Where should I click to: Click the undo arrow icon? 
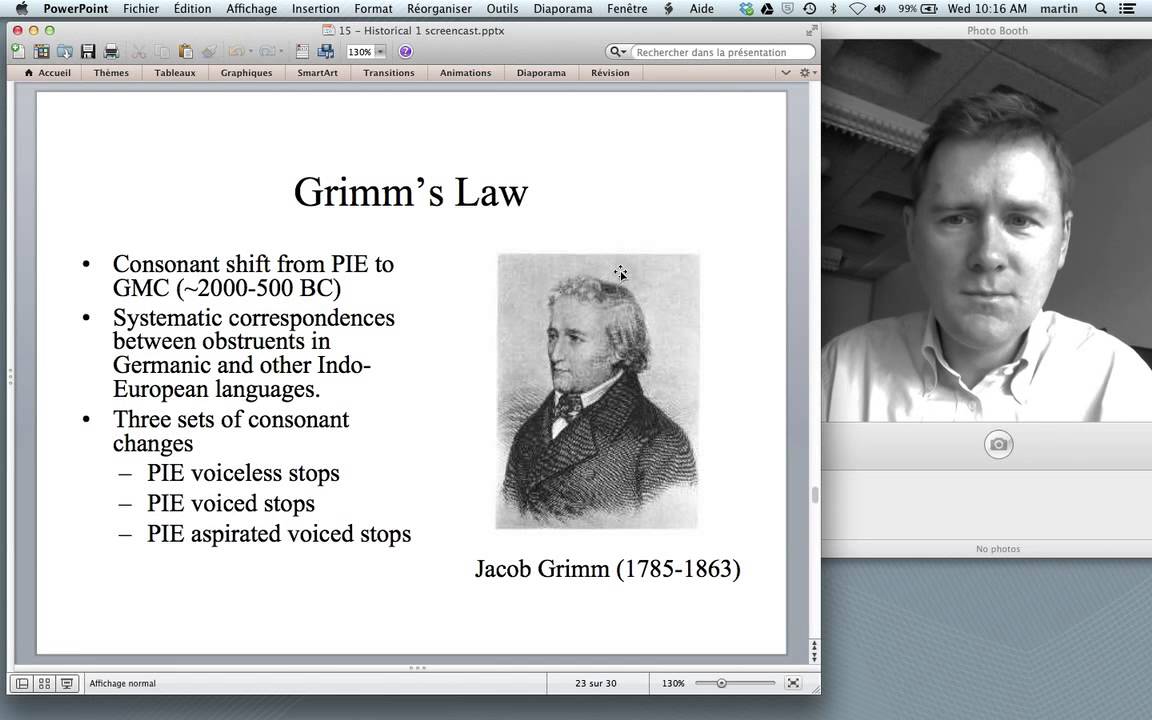[236, 51]
